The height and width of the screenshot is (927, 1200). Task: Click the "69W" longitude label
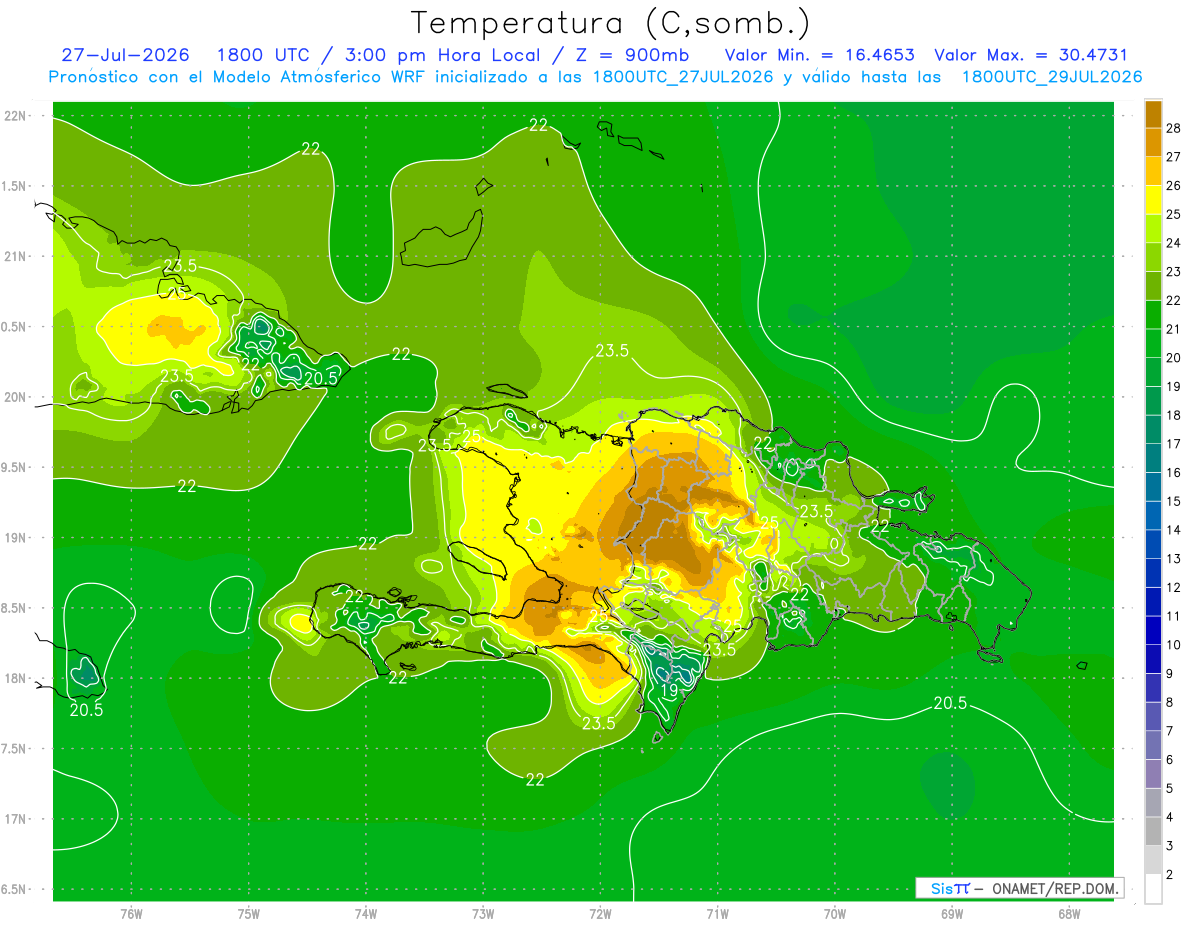pos(951,913)
